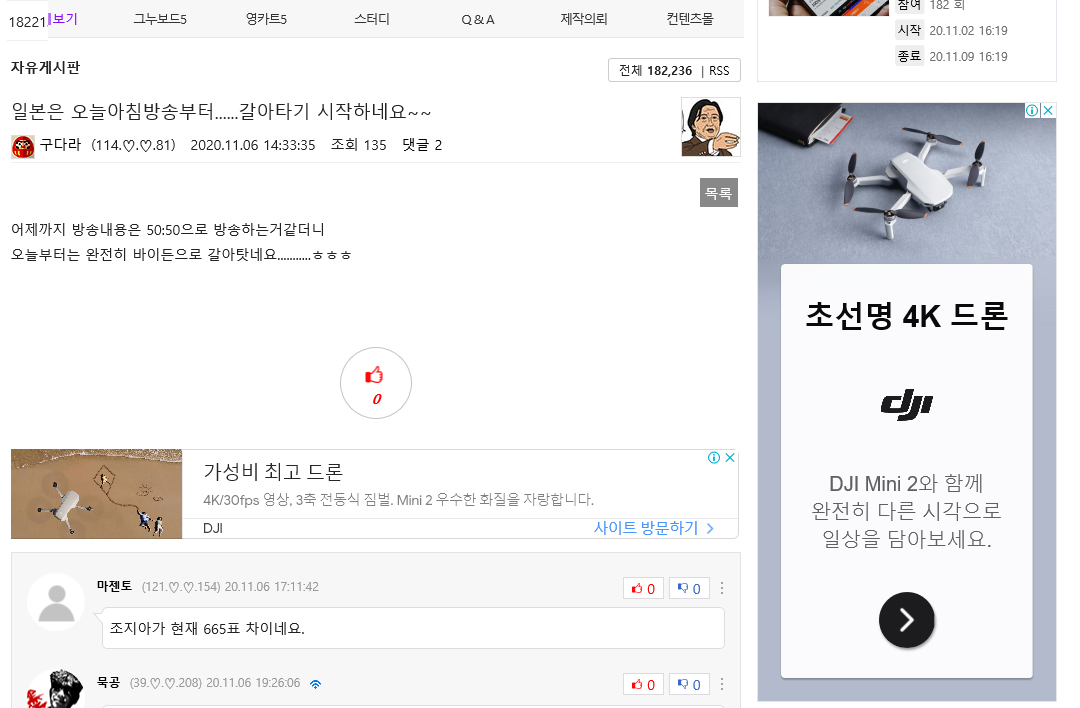
Task: Click commenter name 묵공
Action: point(108,683)
